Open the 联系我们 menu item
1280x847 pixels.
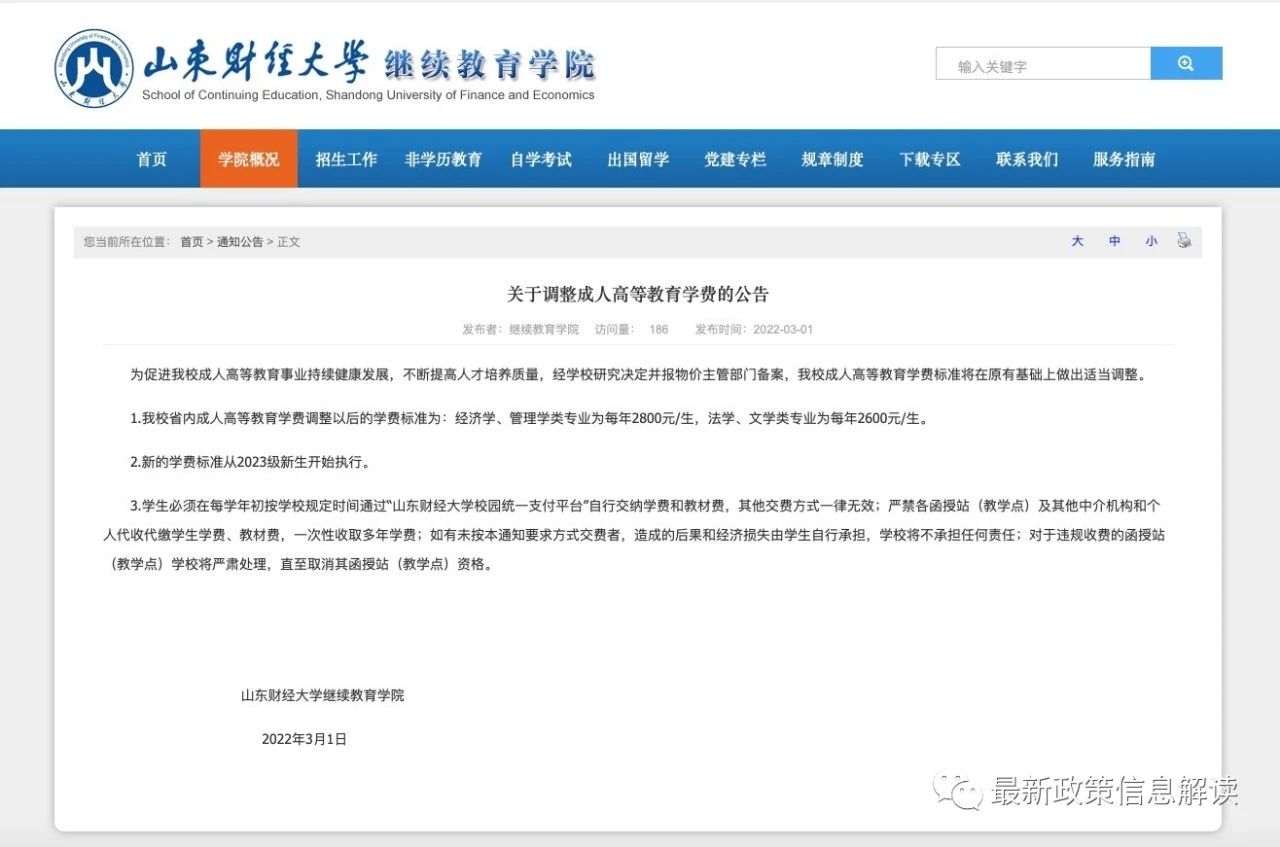point(1027,159)
